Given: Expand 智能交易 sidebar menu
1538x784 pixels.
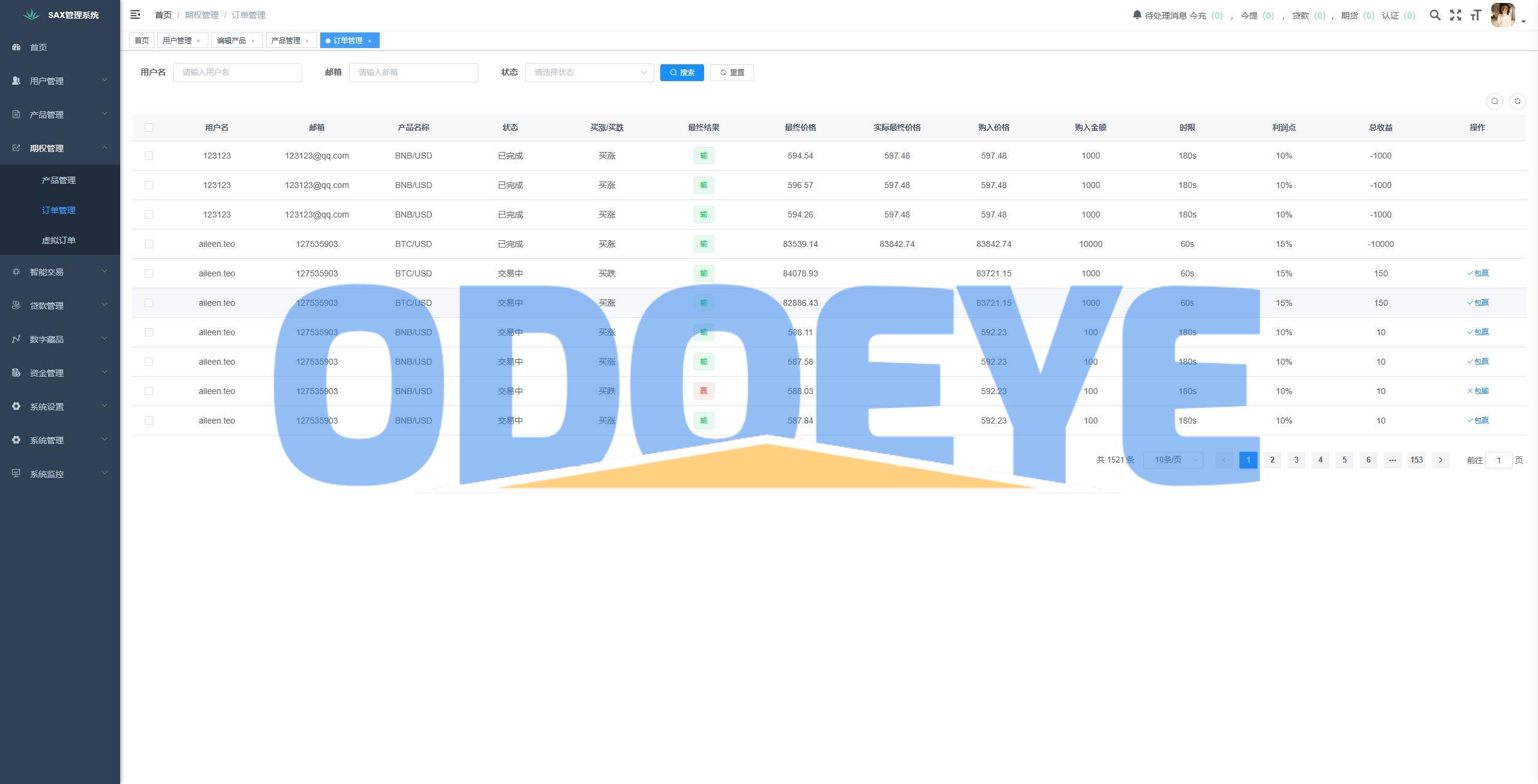Looking at the screenshot, I should [60, 272].
